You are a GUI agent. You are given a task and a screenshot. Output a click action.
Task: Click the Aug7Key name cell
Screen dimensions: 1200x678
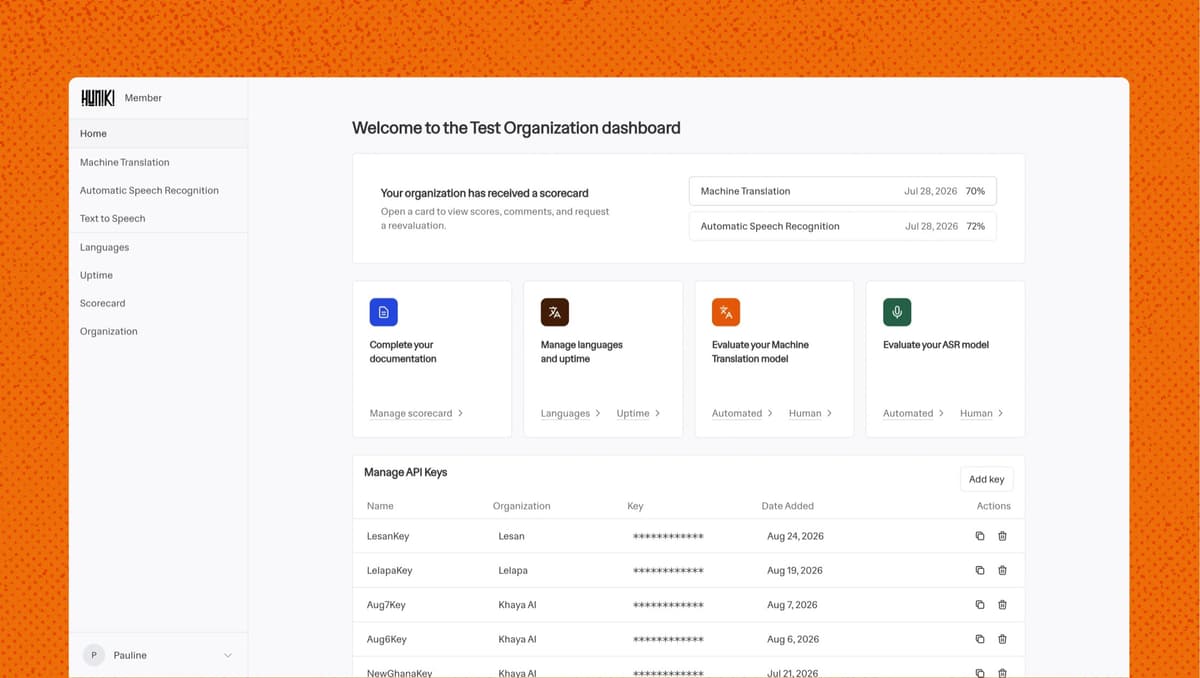386,605
